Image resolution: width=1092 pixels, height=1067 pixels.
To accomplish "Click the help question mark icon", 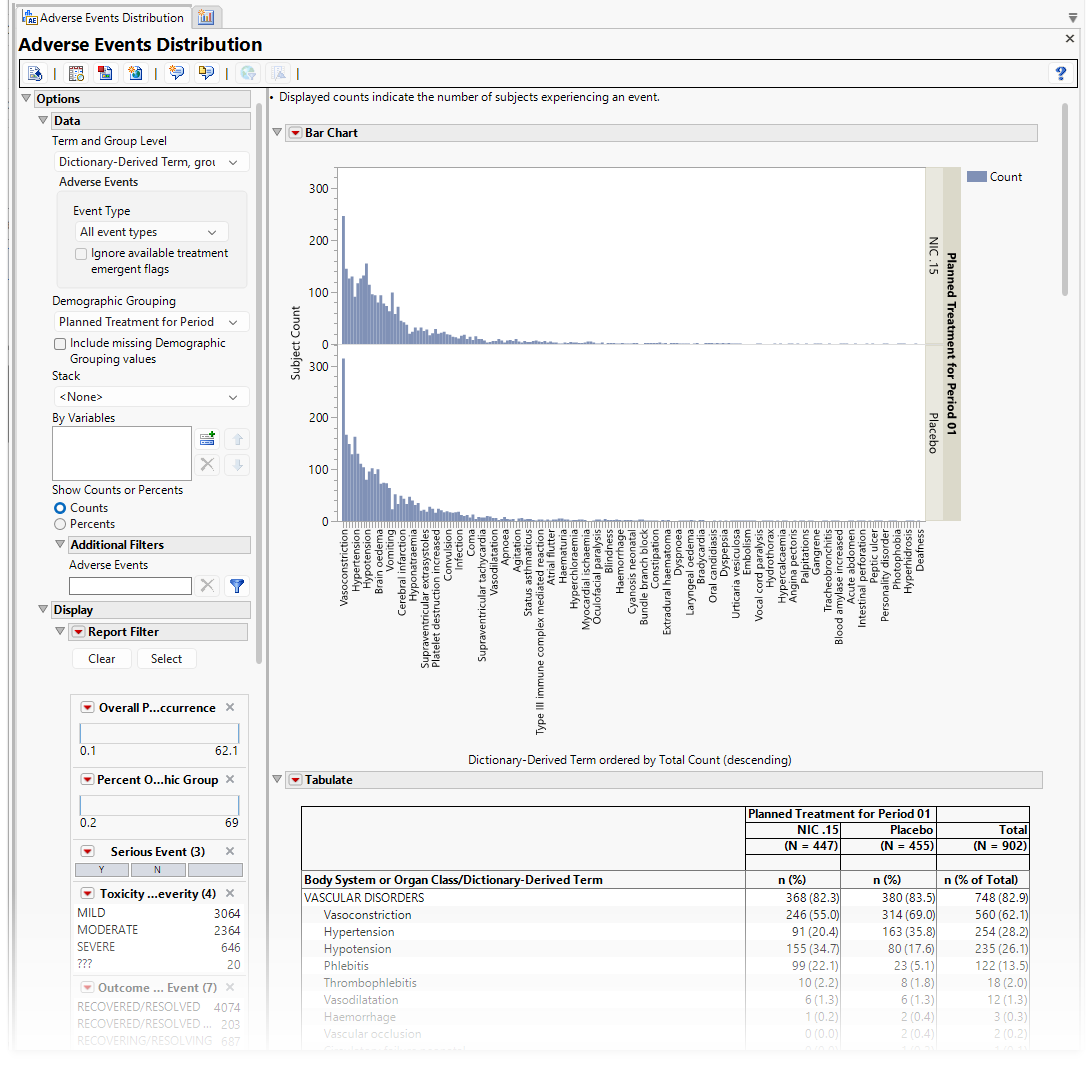I will [x=1061, y=73].
